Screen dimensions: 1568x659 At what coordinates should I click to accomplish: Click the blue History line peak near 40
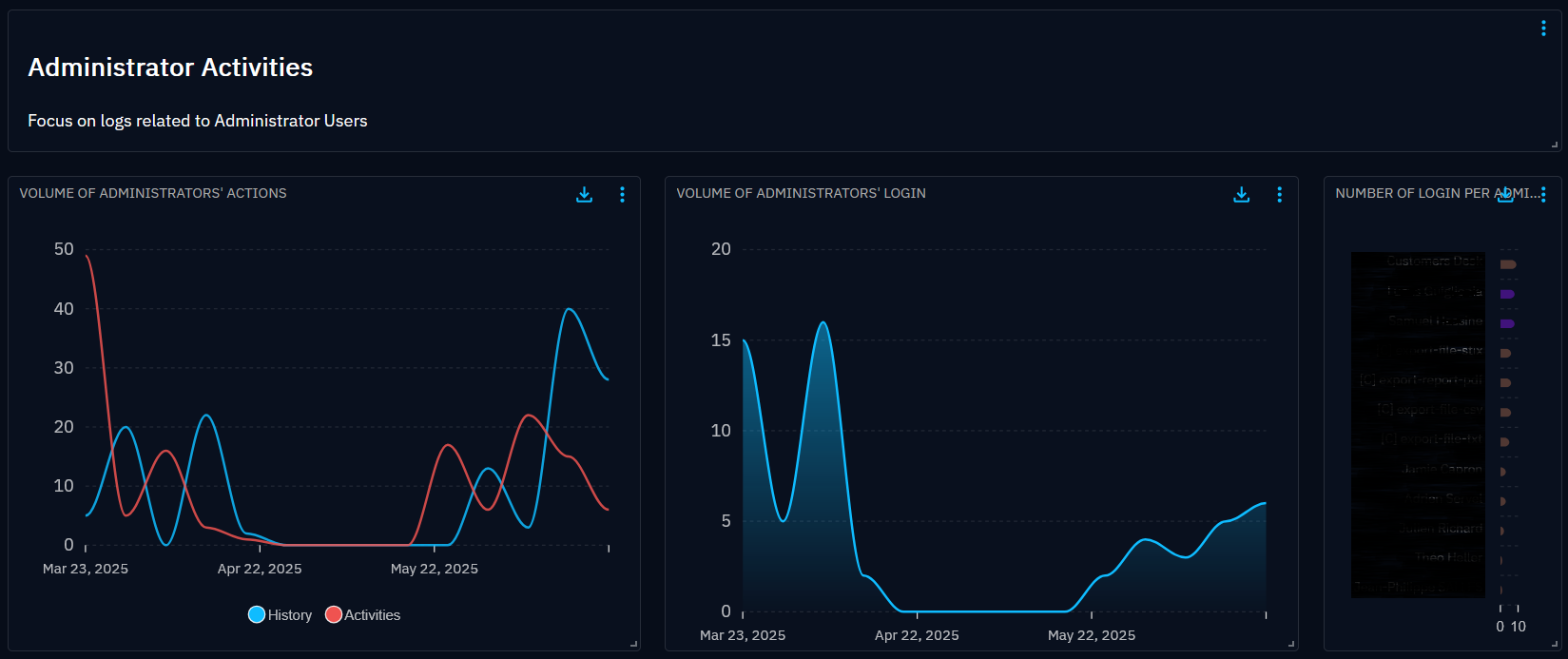(569, 309)
